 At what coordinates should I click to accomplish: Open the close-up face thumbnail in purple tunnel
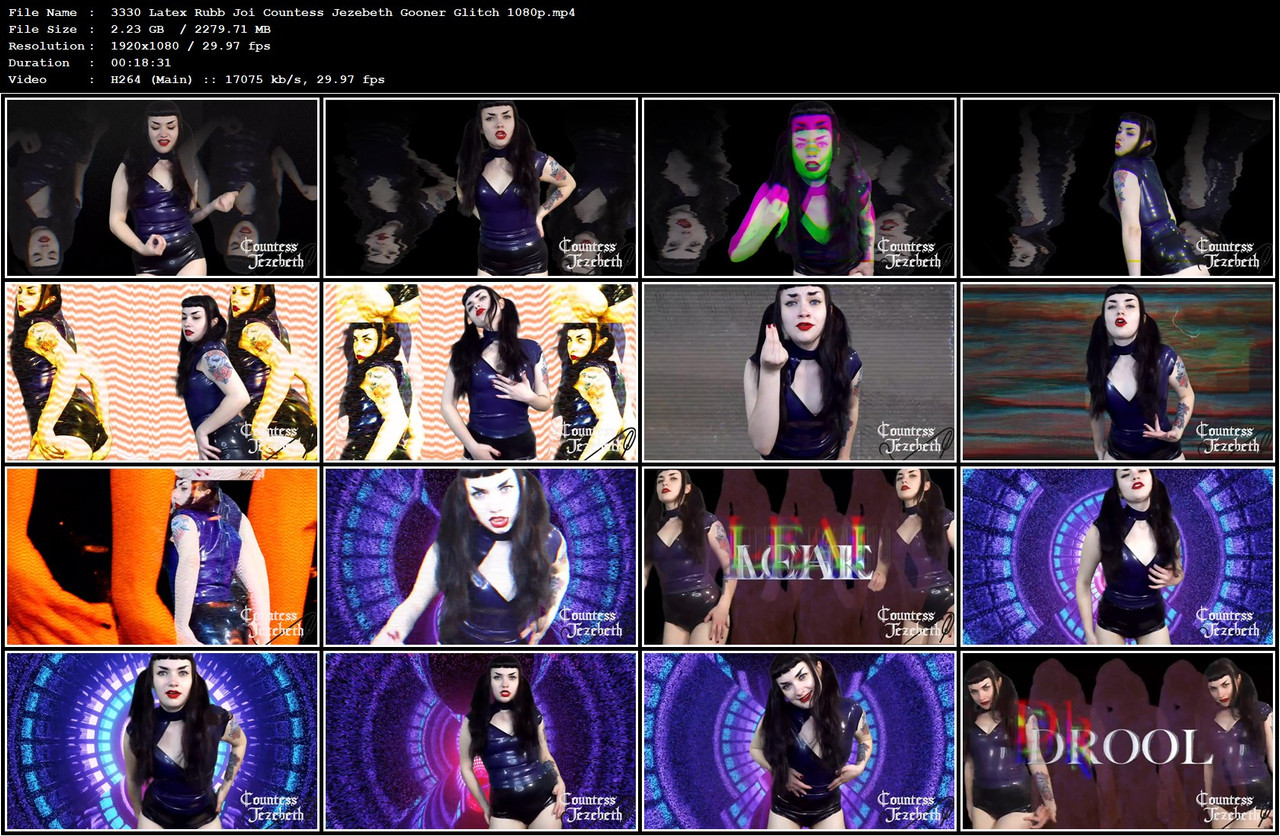[481, 556]
